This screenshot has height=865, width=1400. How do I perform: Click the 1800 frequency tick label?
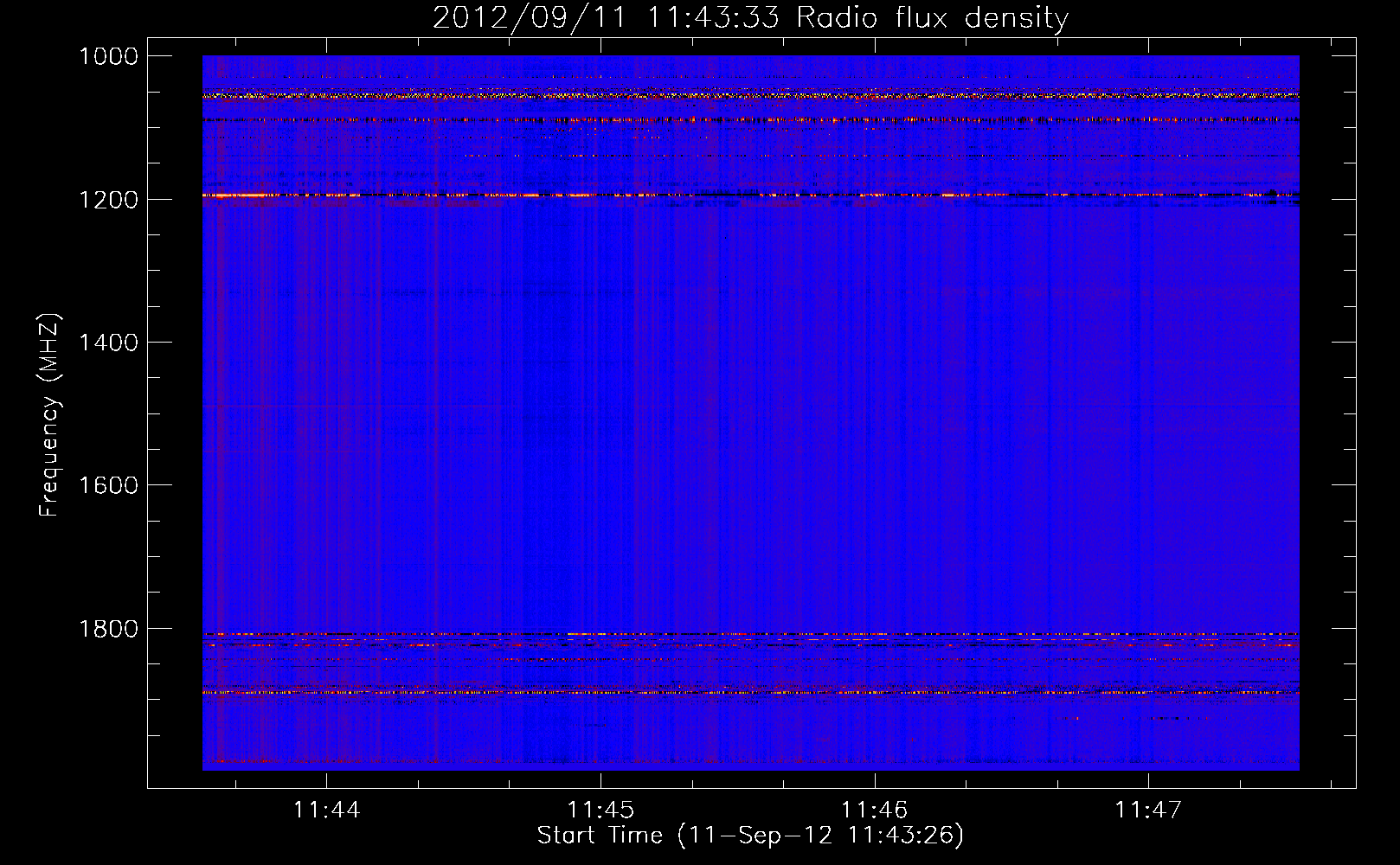(x=108, y=629)
